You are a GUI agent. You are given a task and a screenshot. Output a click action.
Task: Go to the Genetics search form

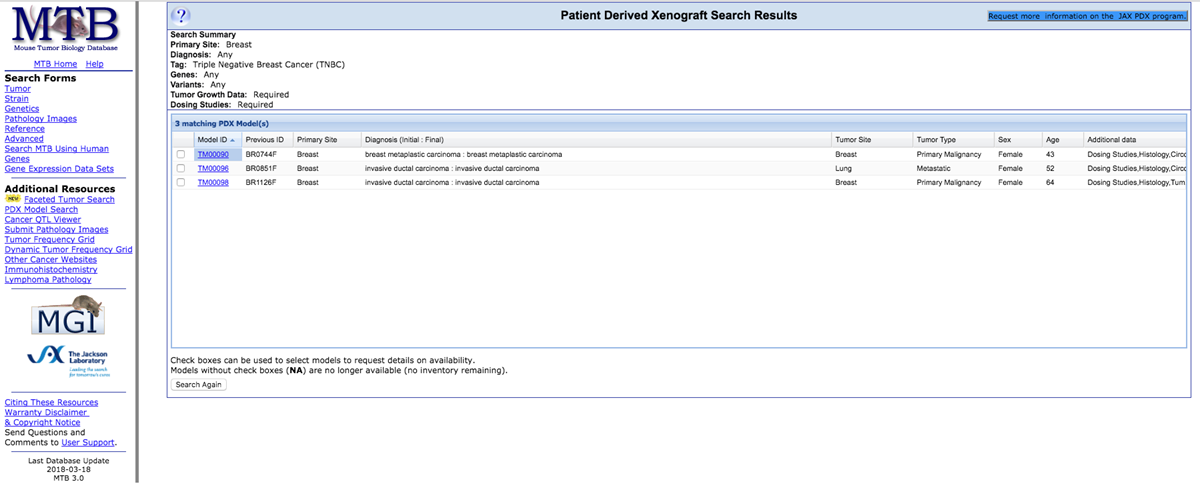click(x=22, y=109)
